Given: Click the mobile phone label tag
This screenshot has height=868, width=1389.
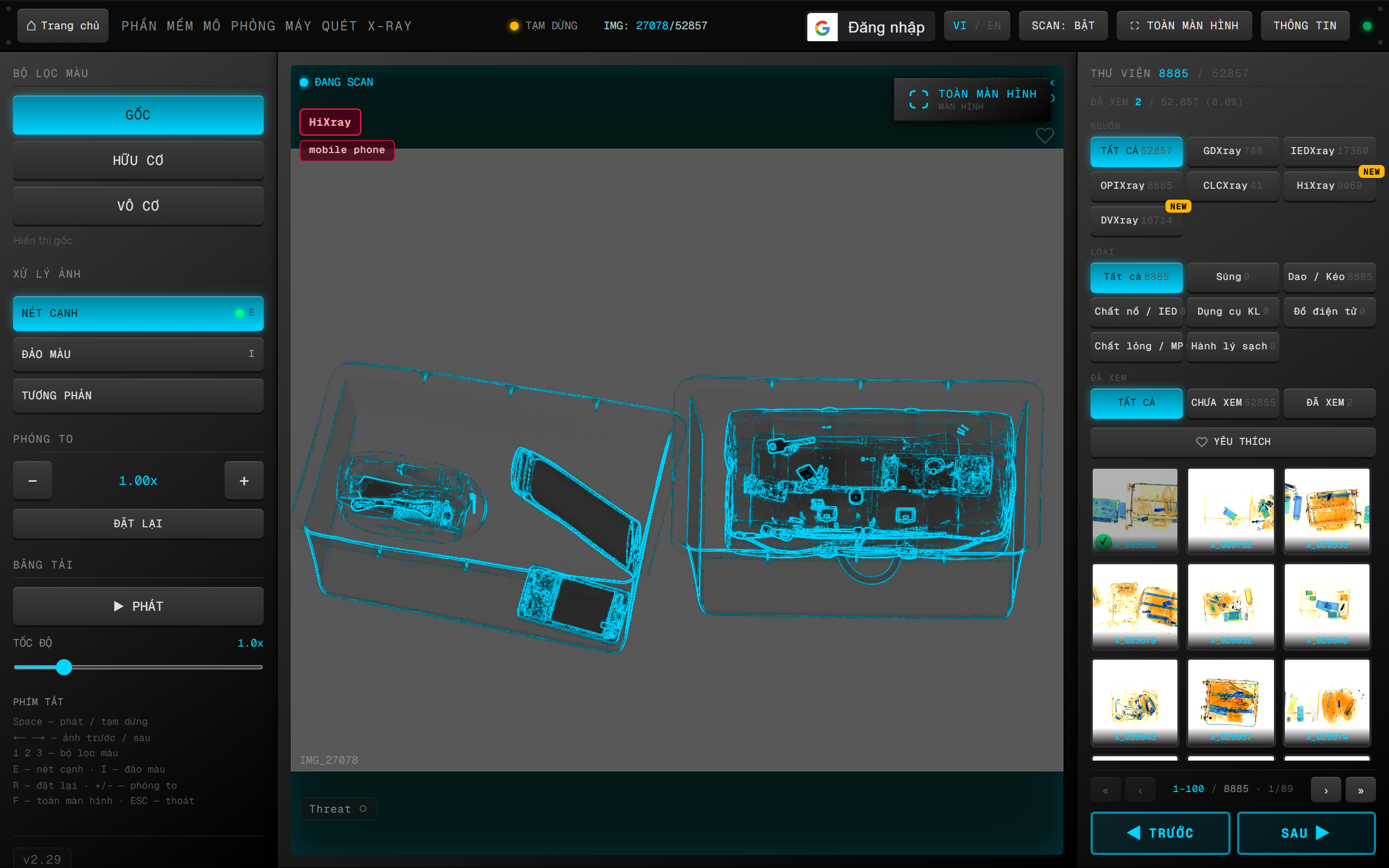Looking at the screenshot, I should (x=347, y=150).
